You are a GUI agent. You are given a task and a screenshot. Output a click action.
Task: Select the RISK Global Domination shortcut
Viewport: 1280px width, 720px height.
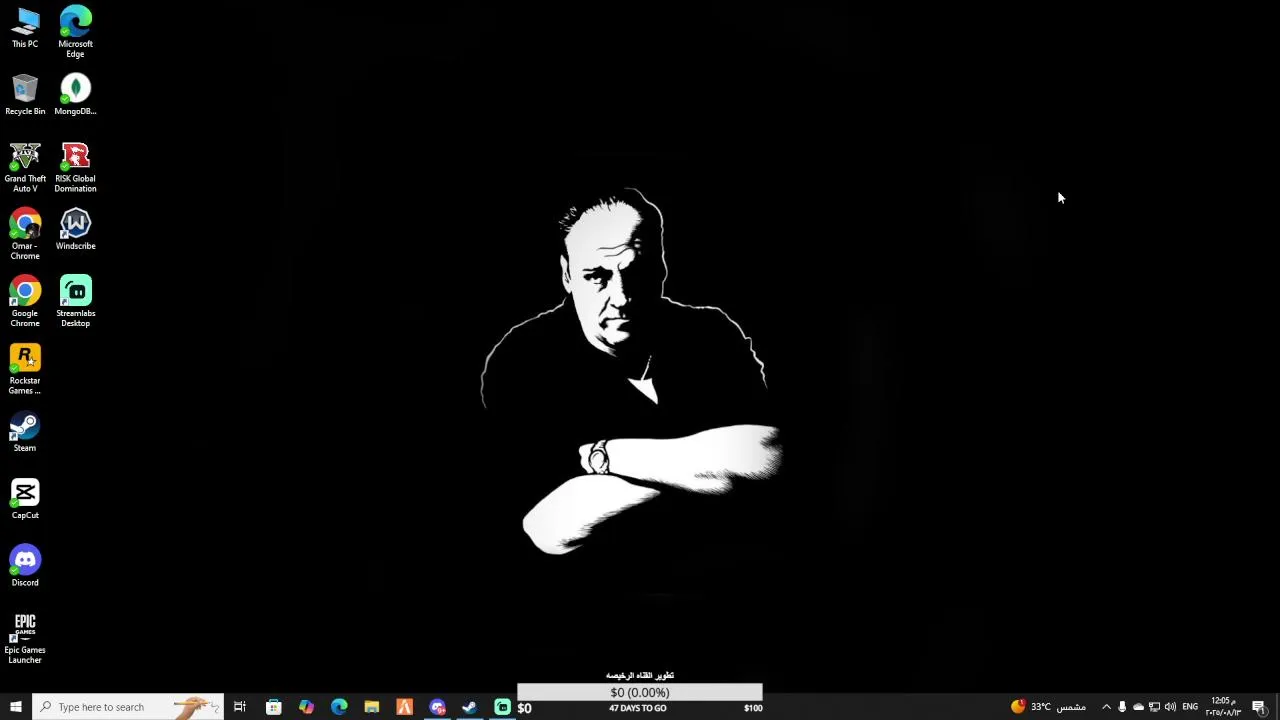tap(75, 167)
